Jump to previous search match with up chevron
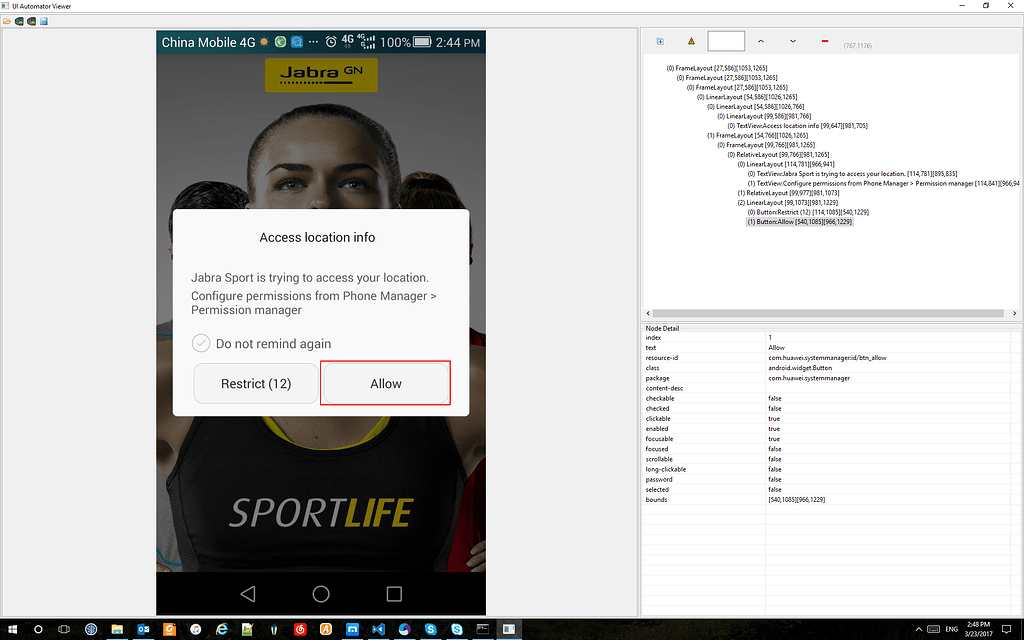Viewport: 1024px width, 640px height. pyautogui.click(x=762, y=41)
